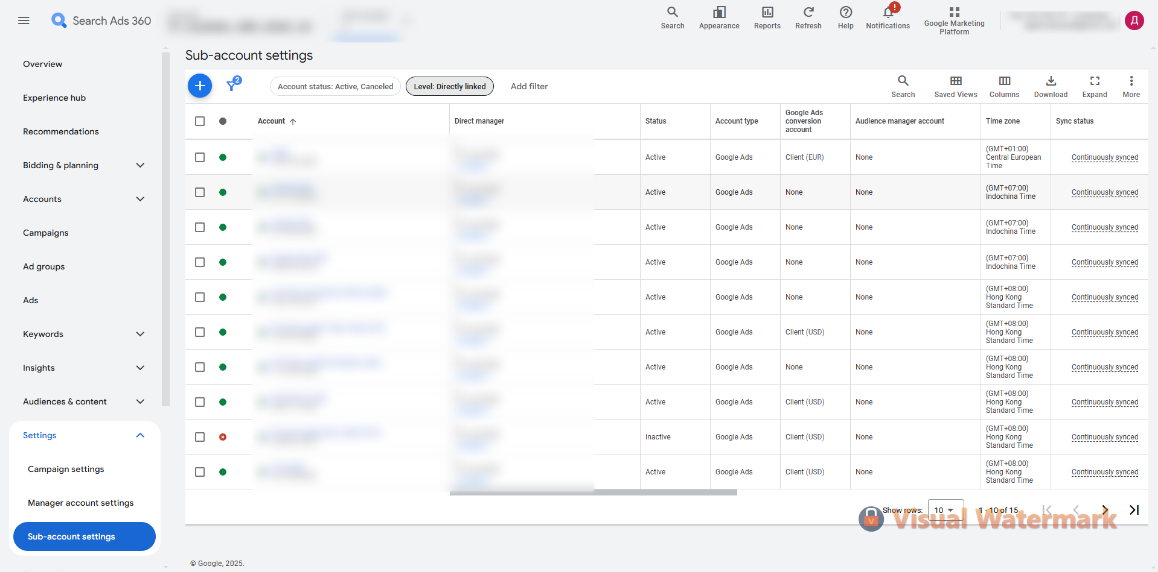Jump to the last page of results

(1134, 510)
